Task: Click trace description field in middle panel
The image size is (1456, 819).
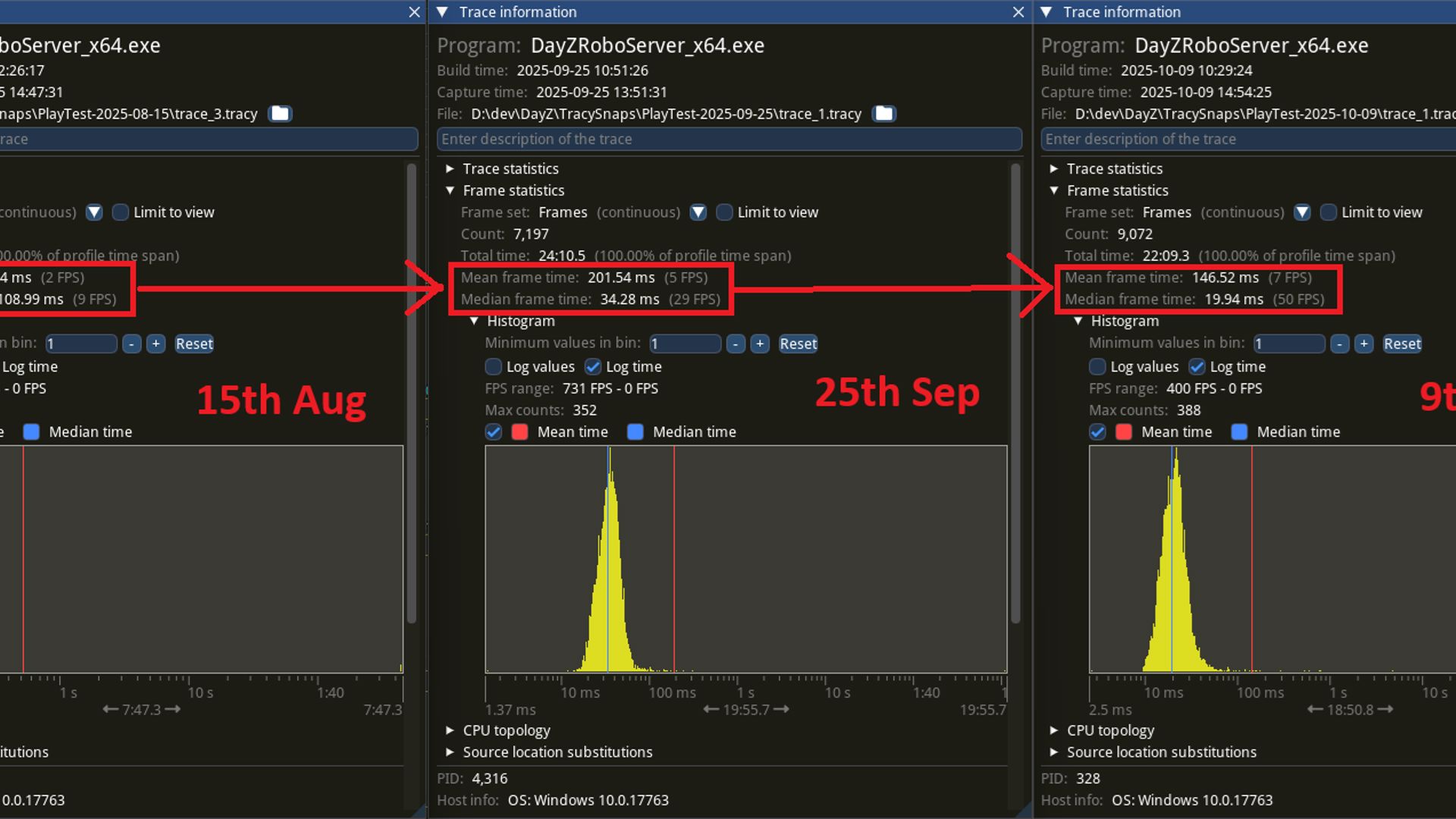Action: [x=728, y=139]
